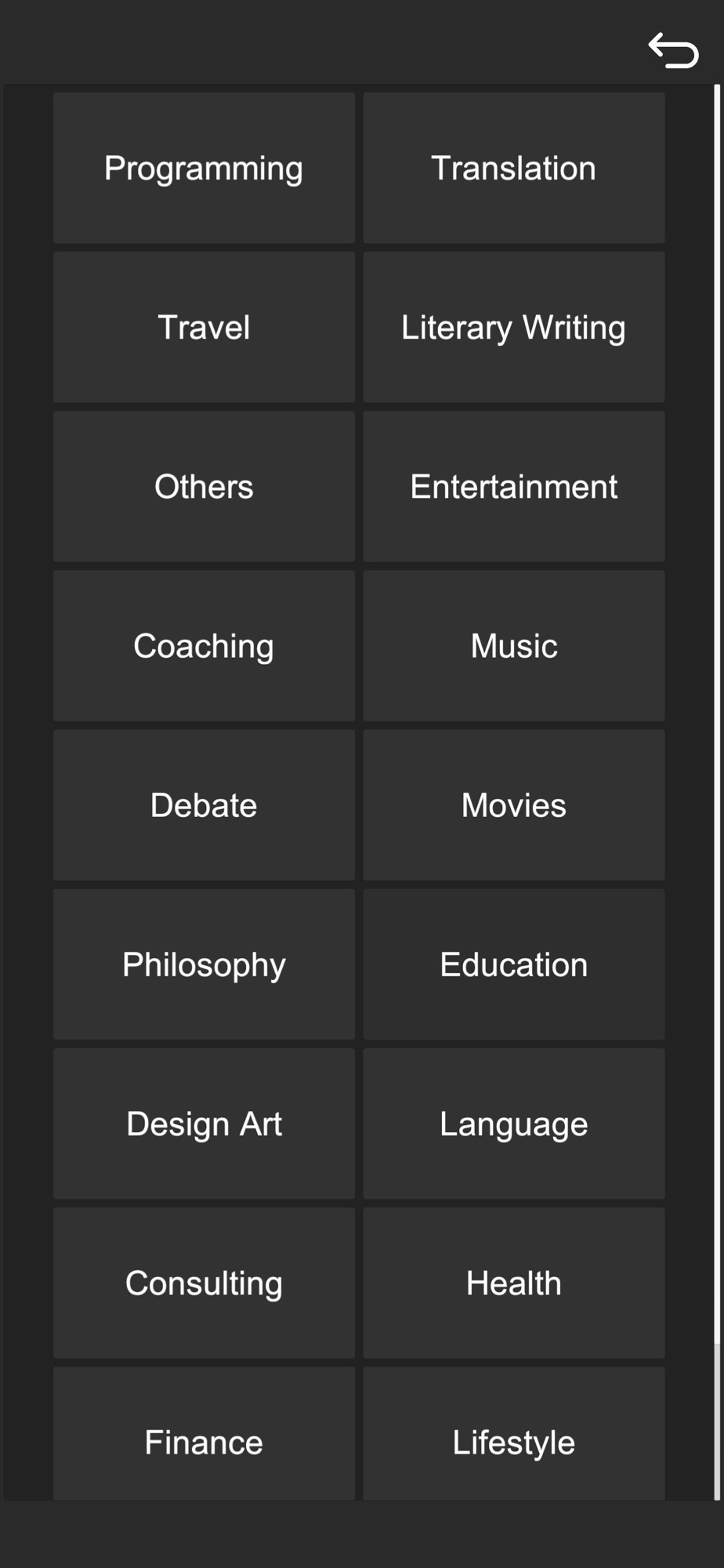
Task: Select the Health tile
Action: (514, 1282)
